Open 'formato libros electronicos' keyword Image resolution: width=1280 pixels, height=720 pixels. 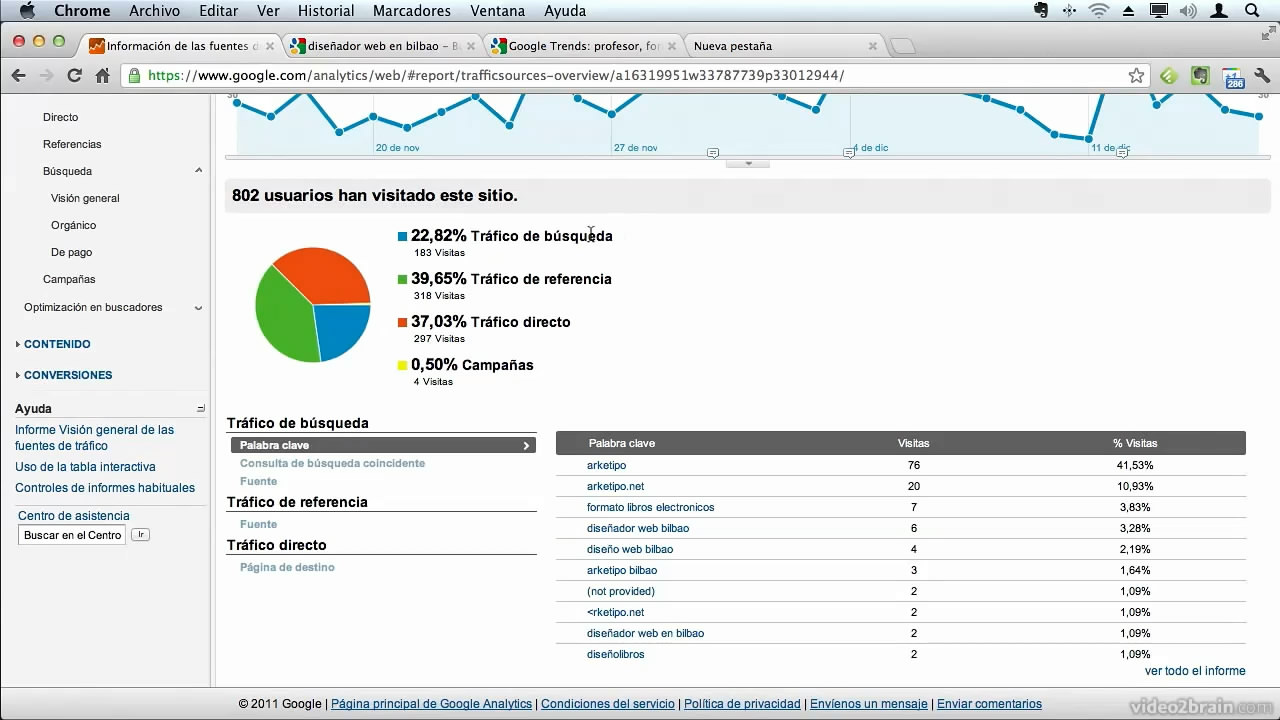point(650,507)
